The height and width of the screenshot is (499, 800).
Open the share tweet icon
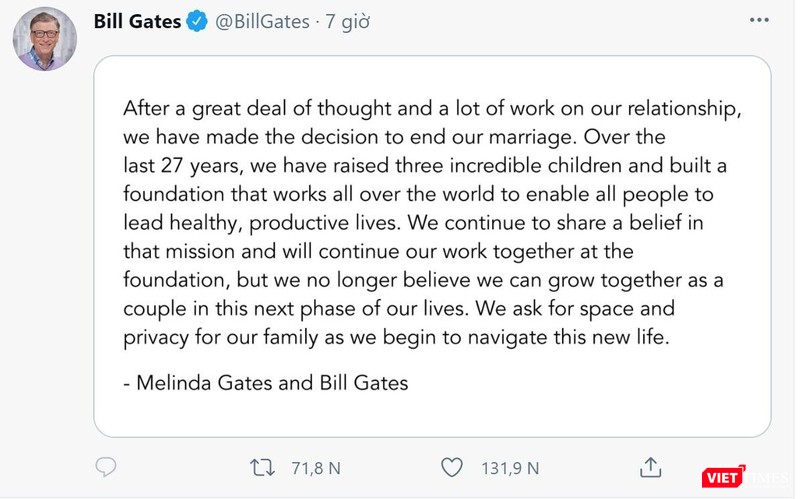651,467
